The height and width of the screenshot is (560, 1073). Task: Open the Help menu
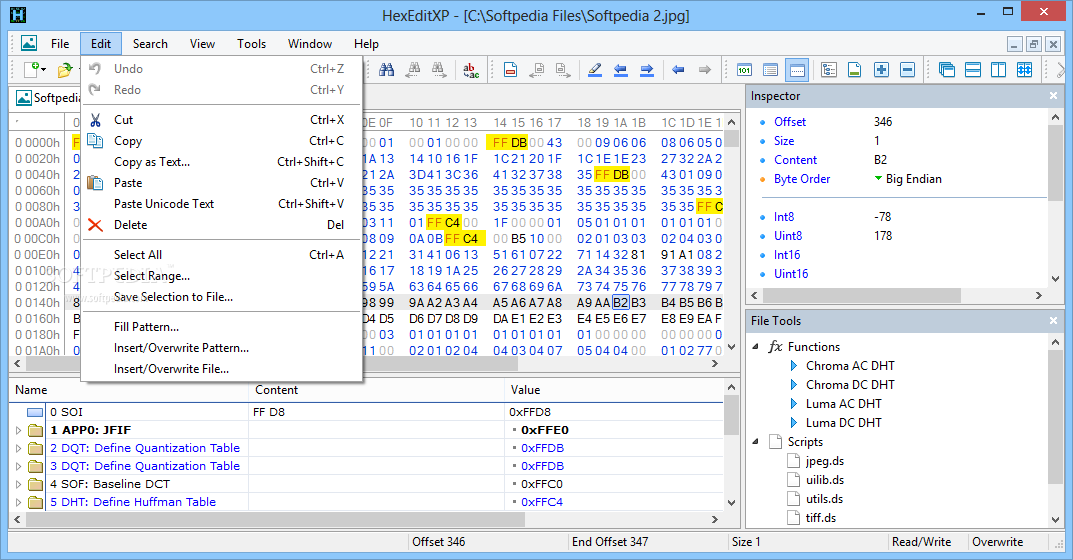click(x=366, y=43)
